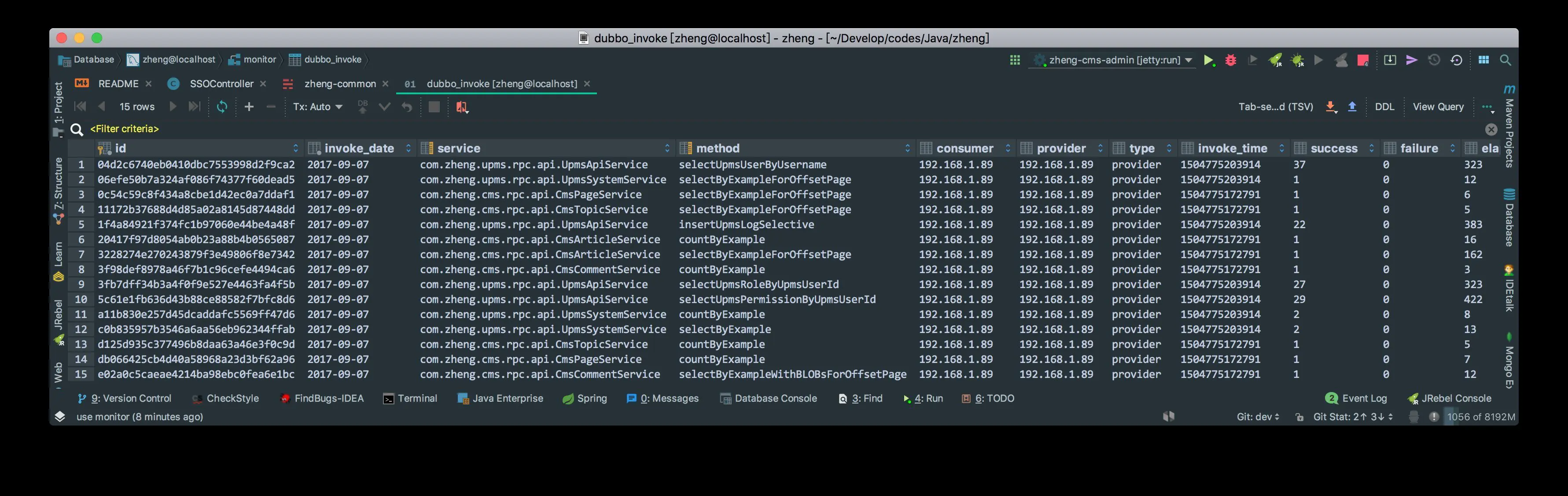The height and width of the screenshot is (496, 1568).
Task: Switch to the SSOController tab
Action: click(x=221, y=84)
